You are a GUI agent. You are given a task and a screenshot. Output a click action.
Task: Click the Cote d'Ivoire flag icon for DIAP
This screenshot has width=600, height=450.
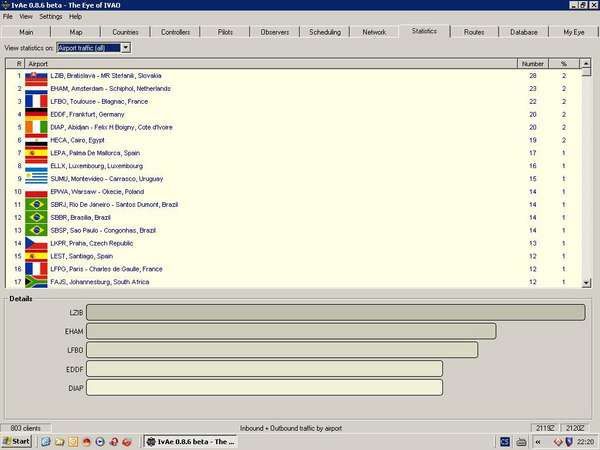pos(36,127)
